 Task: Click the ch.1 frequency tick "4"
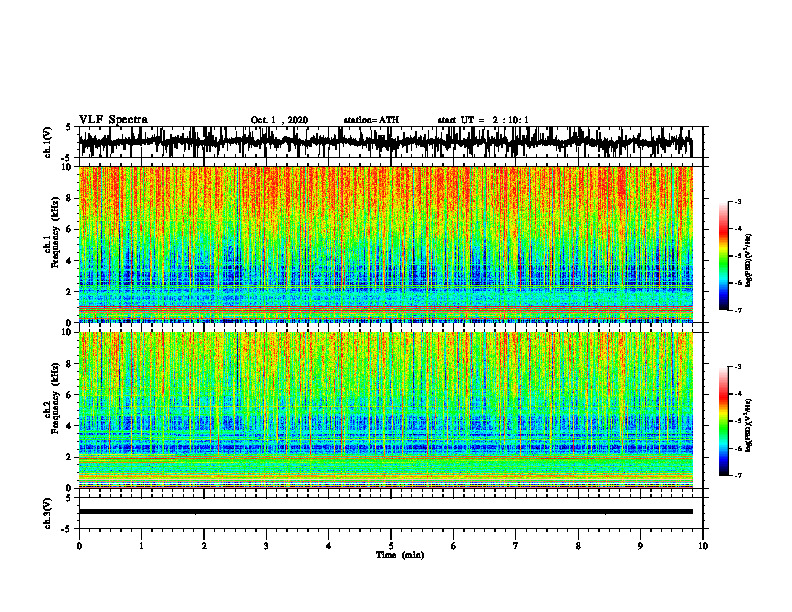coord(69,261)
